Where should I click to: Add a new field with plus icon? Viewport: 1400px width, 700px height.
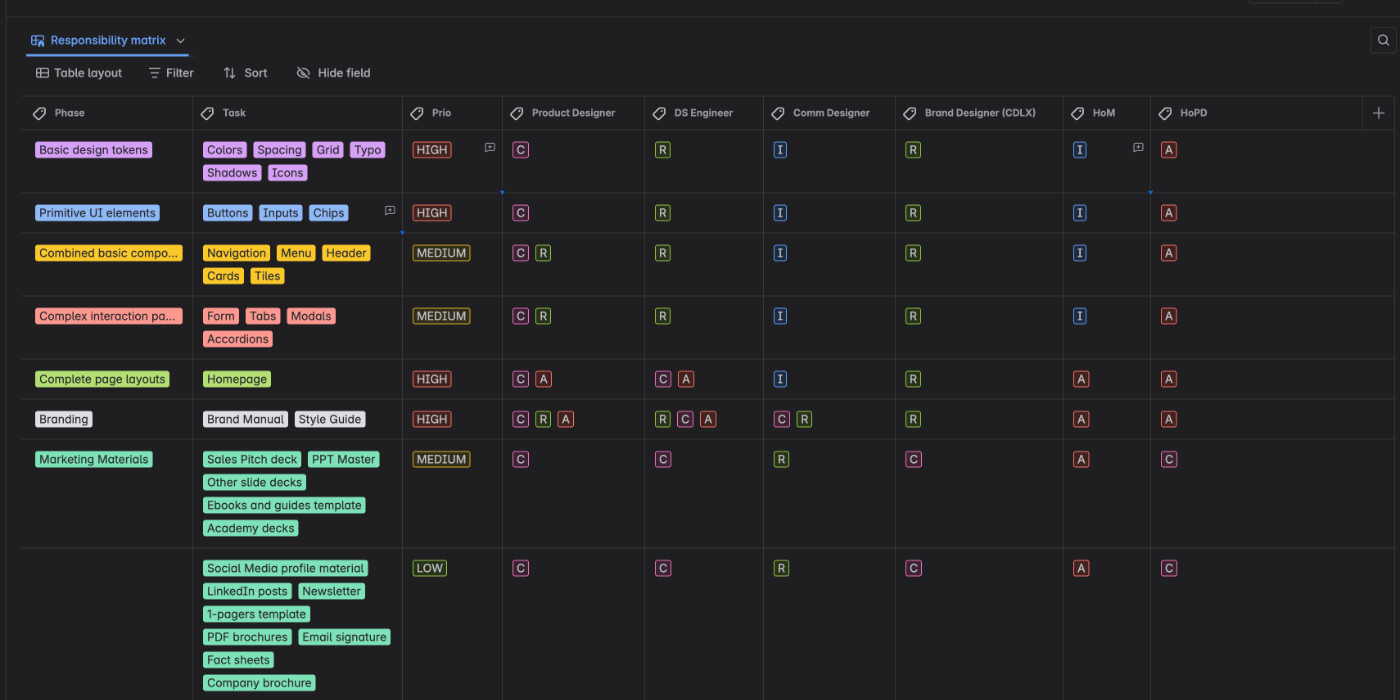[1378, 113]
